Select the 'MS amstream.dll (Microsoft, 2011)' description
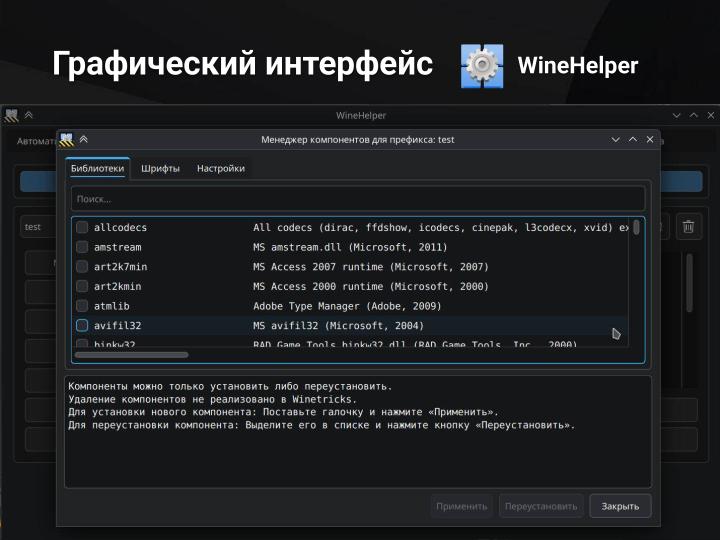This screenshot has height=540, width=720. [x=350, y=247]
